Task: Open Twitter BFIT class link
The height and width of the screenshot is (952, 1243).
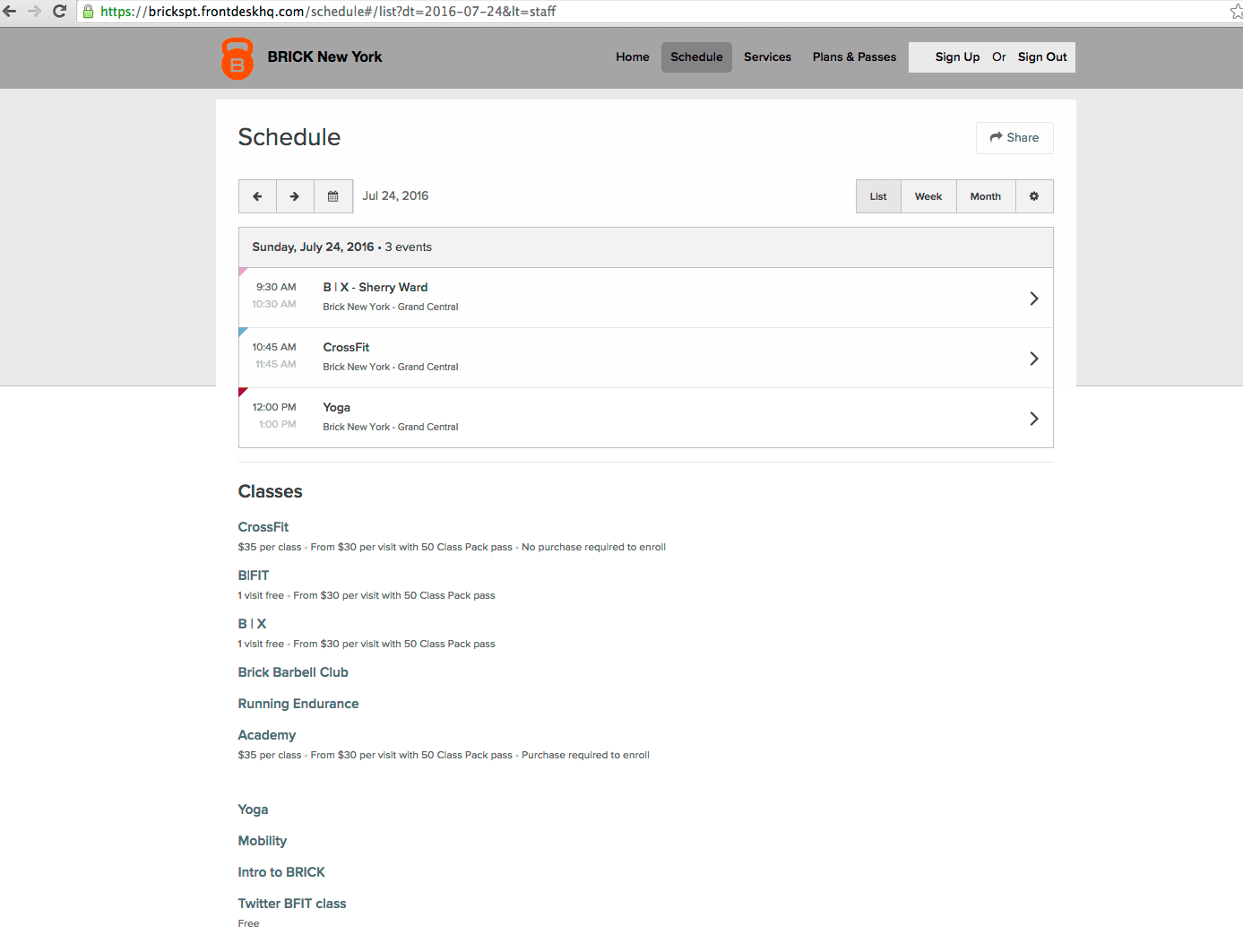Action: pyautogui.click(x=292, y=904)
